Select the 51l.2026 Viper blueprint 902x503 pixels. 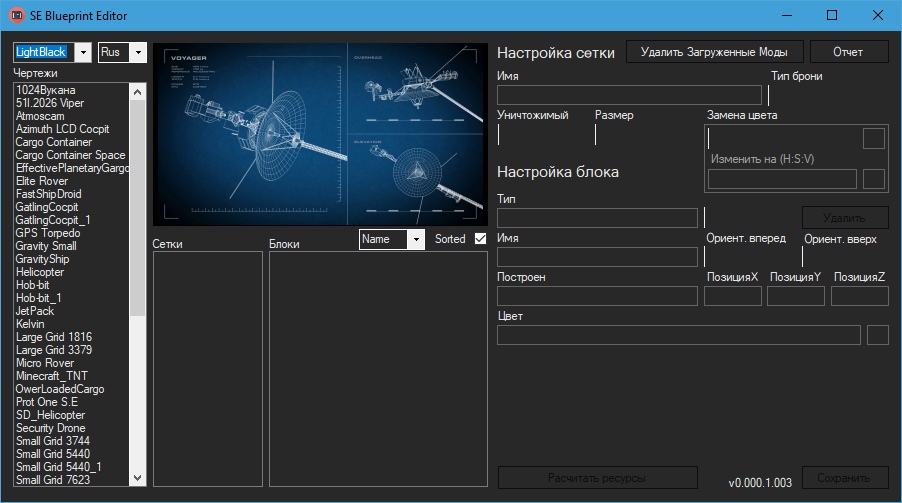click(72, 103)
